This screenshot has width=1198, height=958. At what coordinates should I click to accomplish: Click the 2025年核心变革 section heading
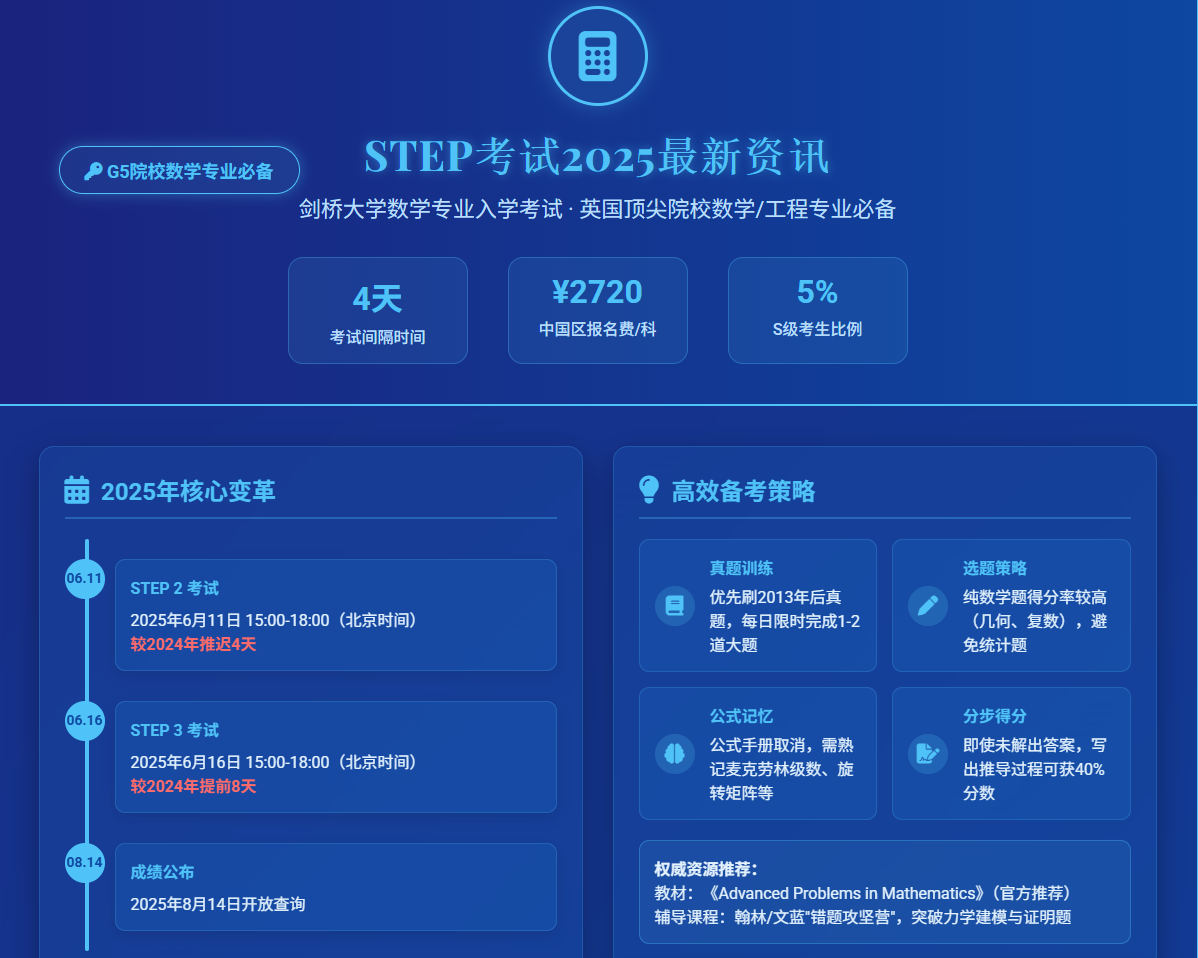tap(188, 491)
